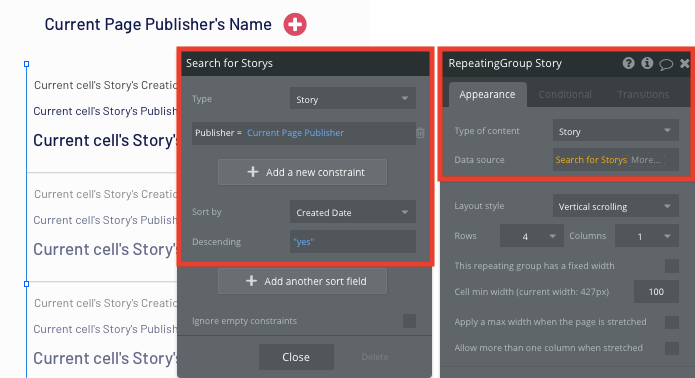Open the info icon in RepeatingGroup Story header
695x378 pixels.
[647, 63]
